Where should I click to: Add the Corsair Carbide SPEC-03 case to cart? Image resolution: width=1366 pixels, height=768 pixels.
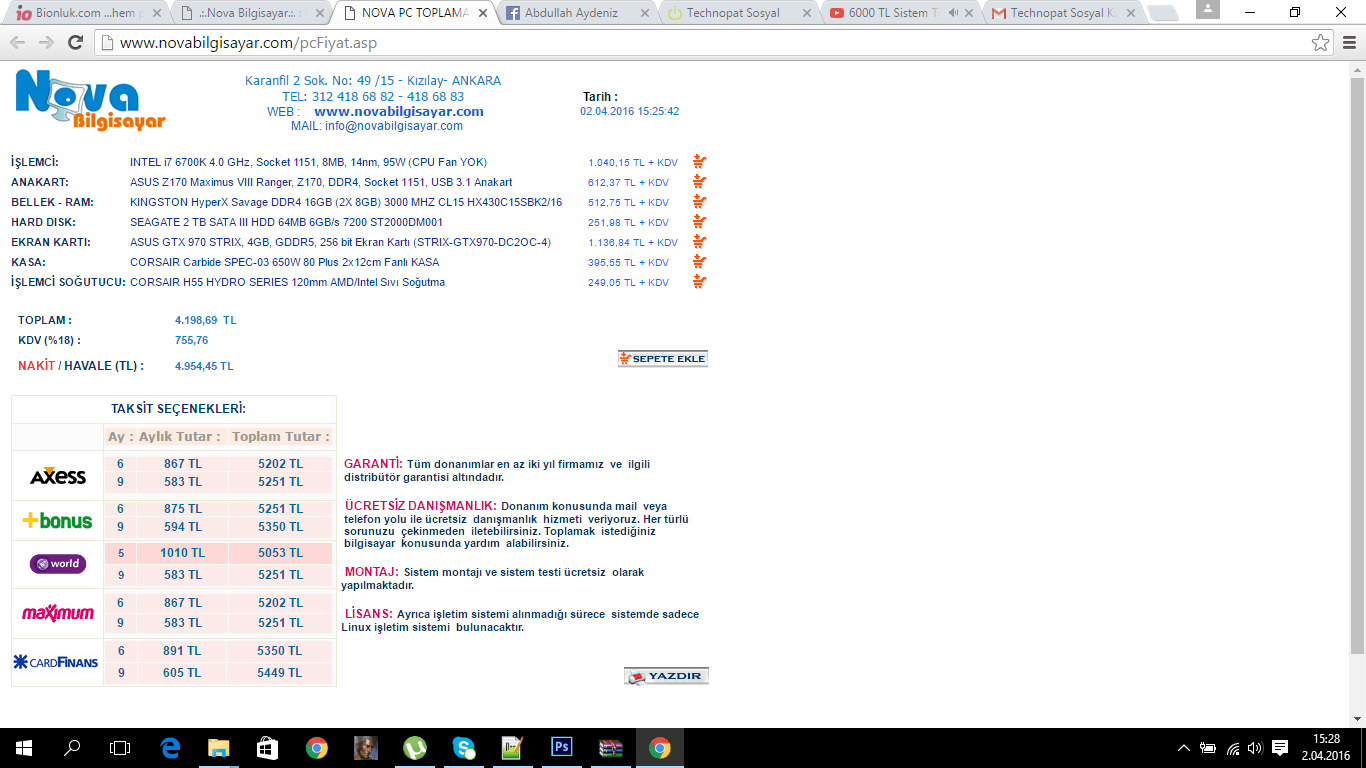pyautogui.click(x=699, y=262)
